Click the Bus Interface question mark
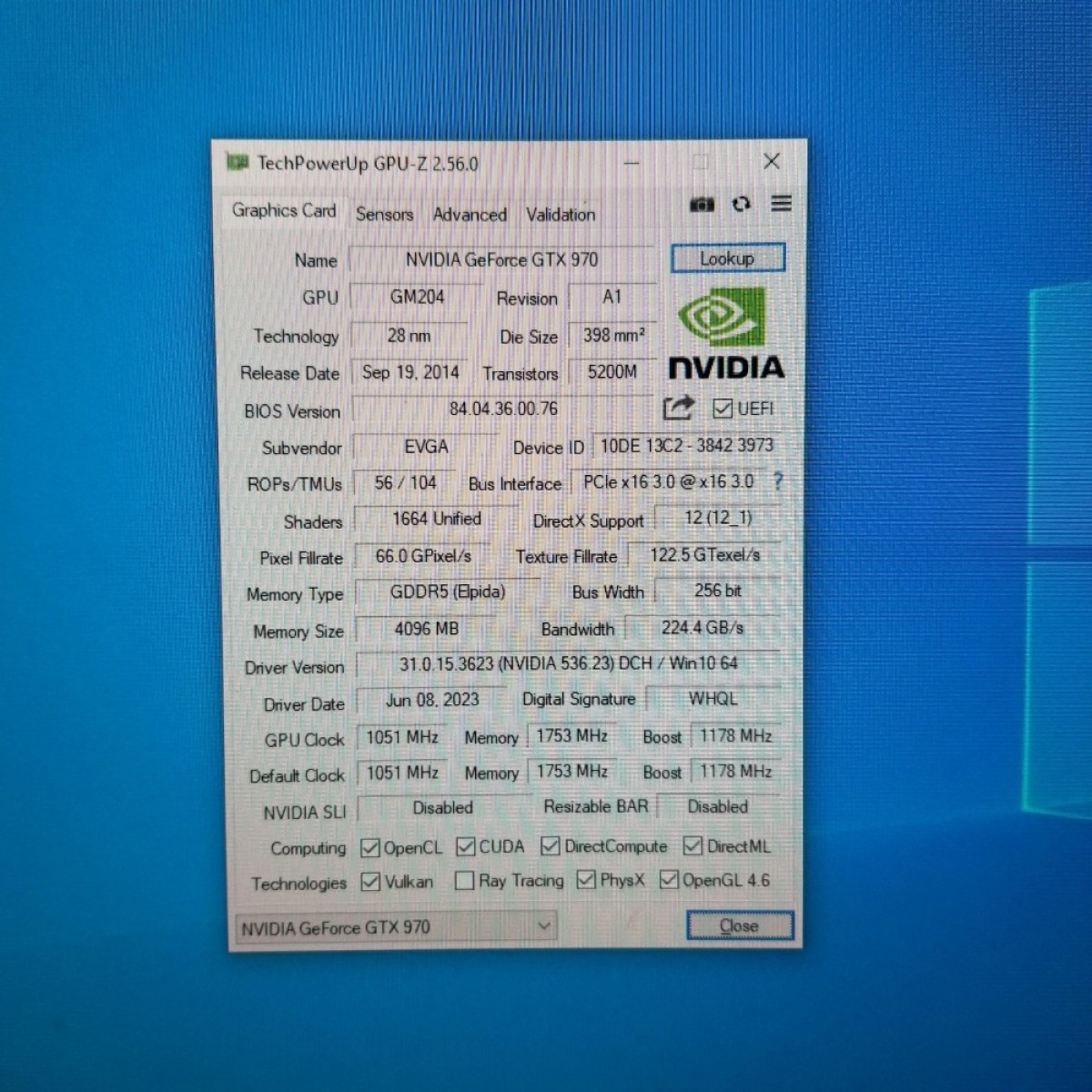 [x=778, y=481]
